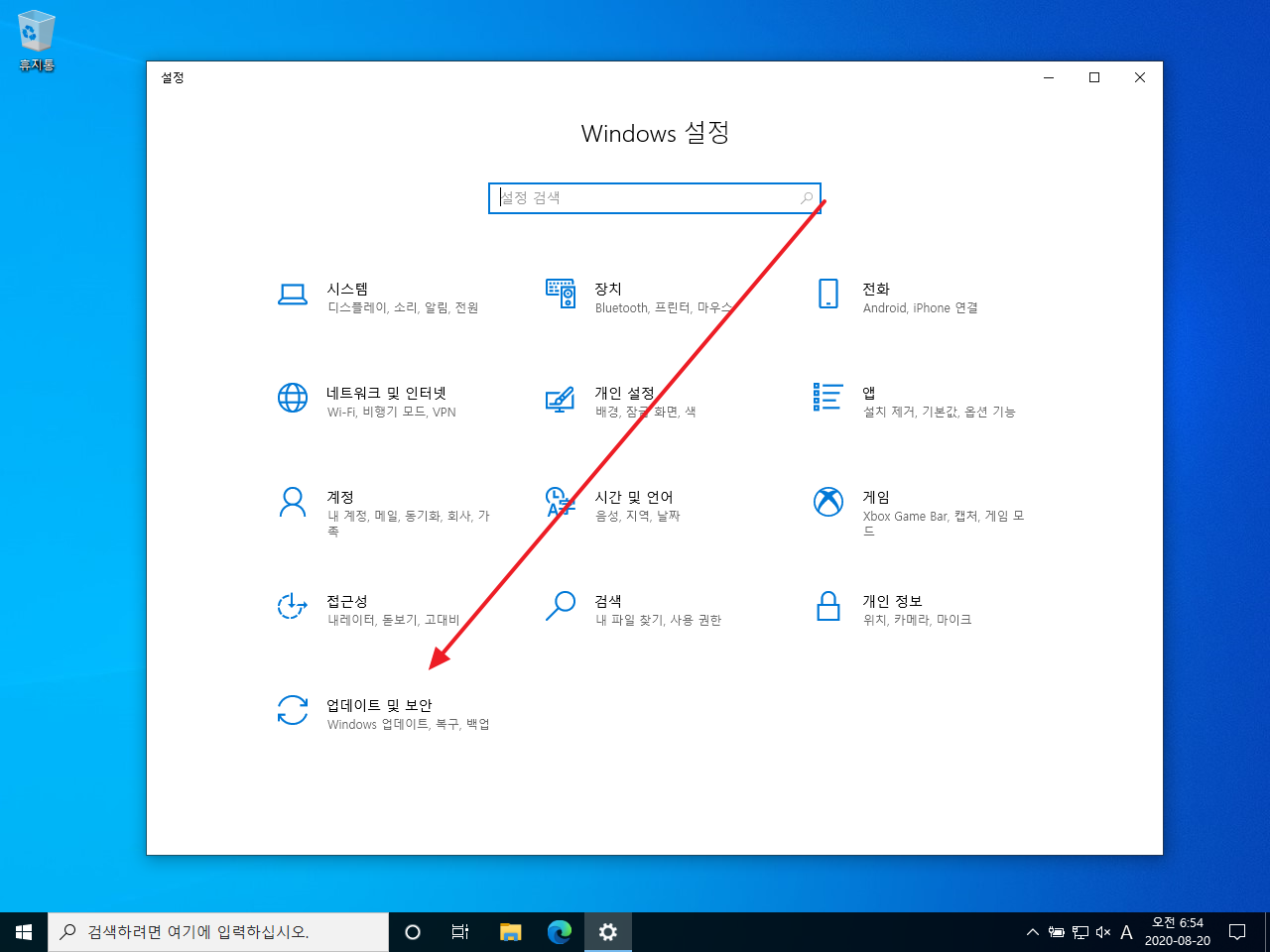Screen dimensions: 1270x952
Task: Click the magnifier icon in 설정 검색 box
Action: click(807, 198)
